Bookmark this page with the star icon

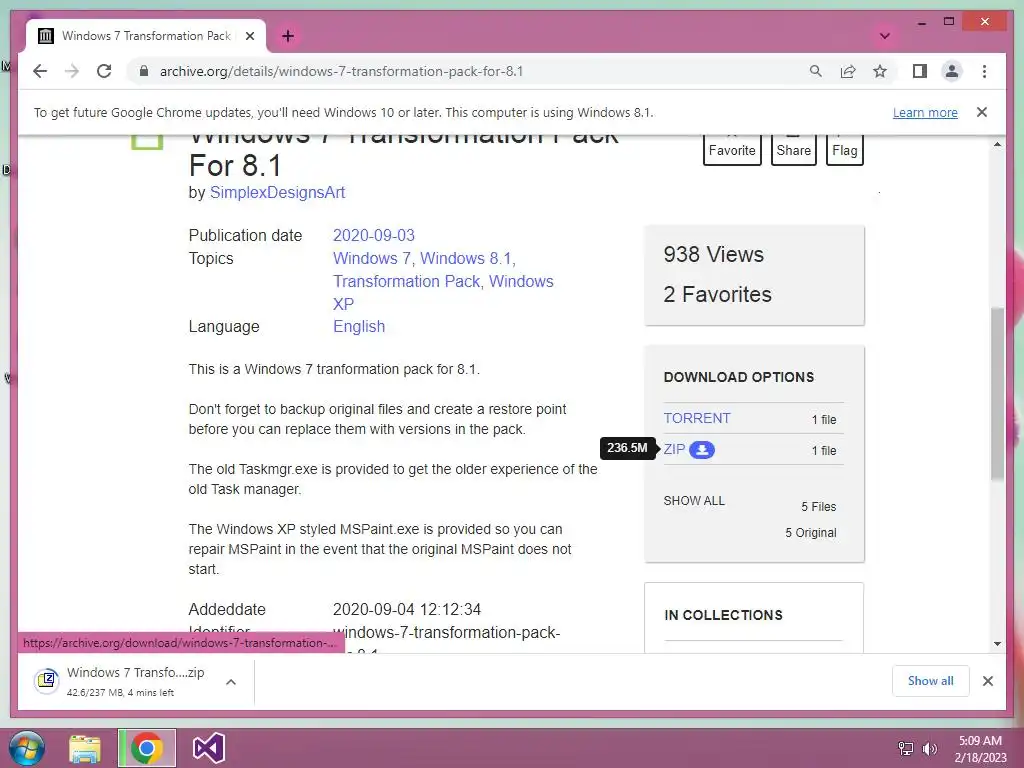880,71
